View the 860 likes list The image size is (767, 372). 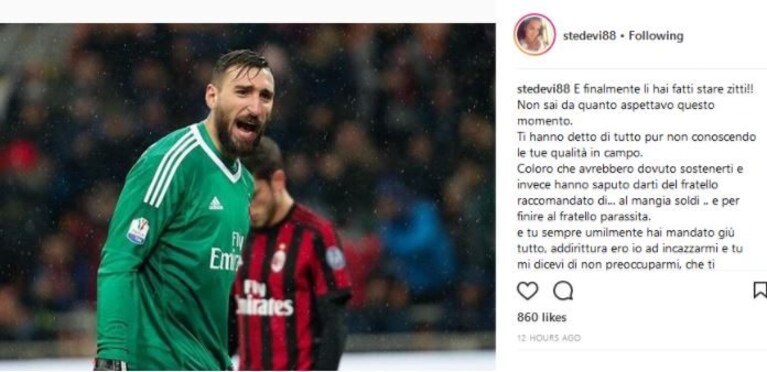coord(541,318)
